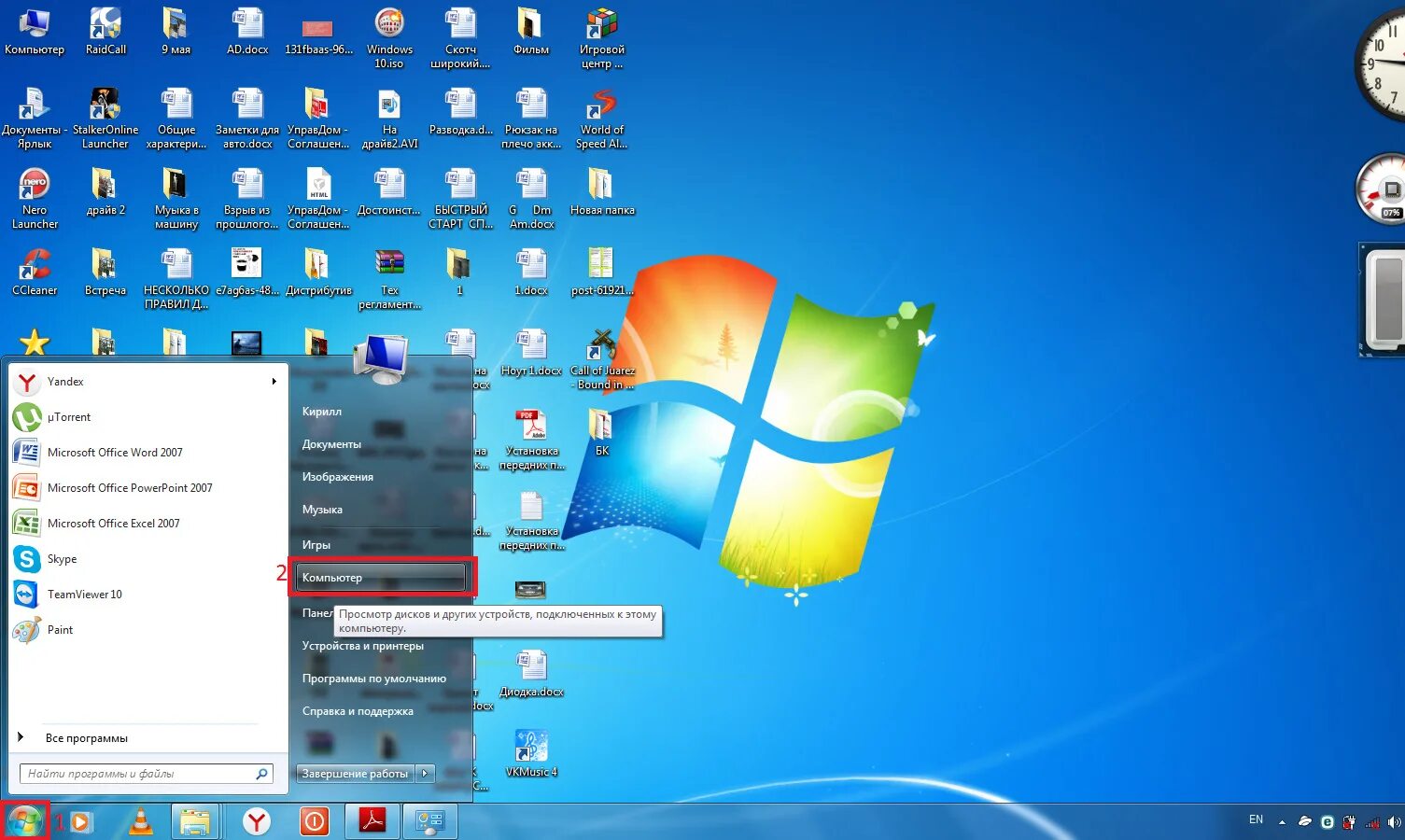Select the CCleaner desktop icon
The width and height of the screenshot is (1405, 840).
(x=35, y=273)
